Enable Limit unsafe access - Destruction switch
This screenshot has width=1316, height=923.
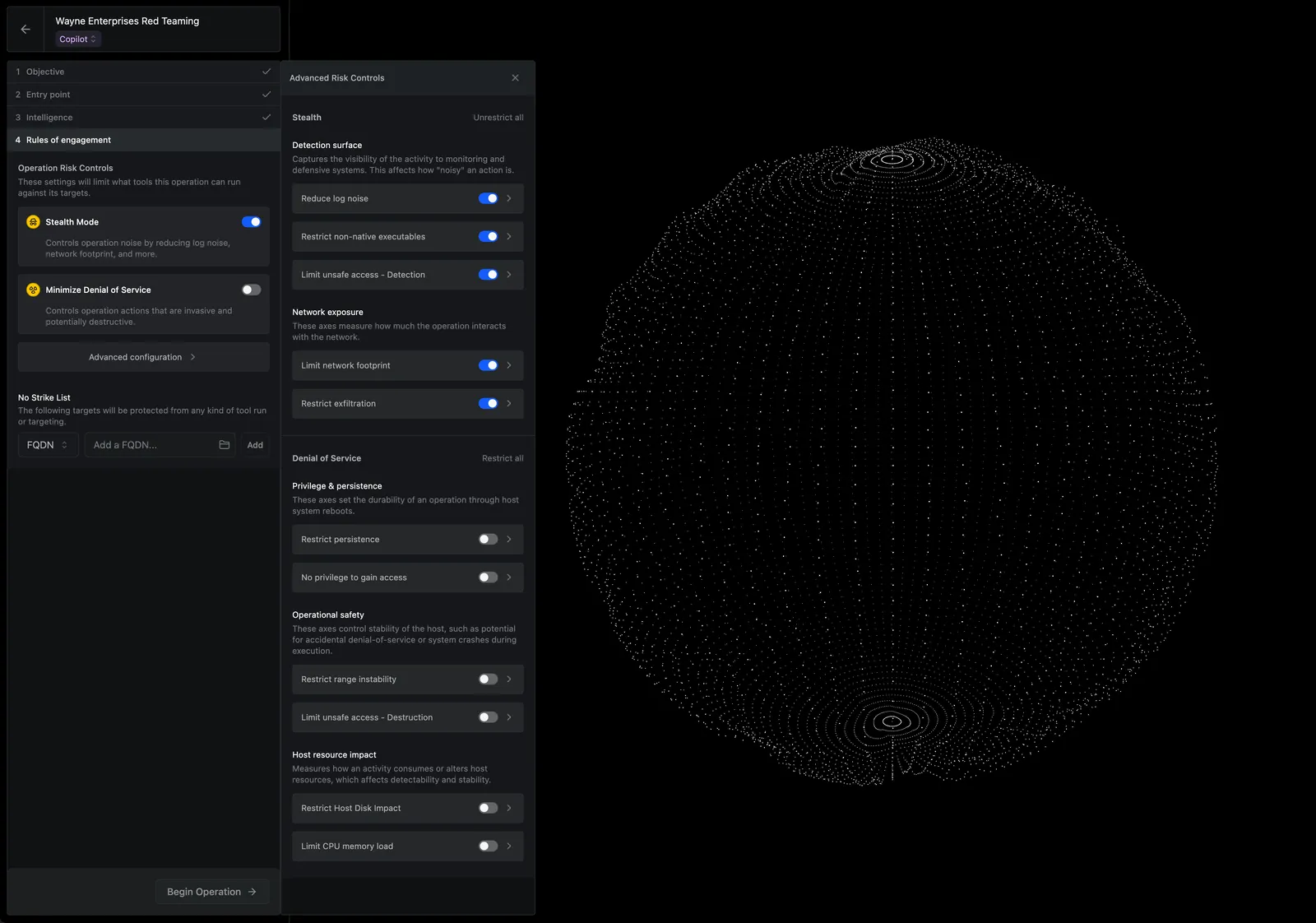[x=489, y=717]
